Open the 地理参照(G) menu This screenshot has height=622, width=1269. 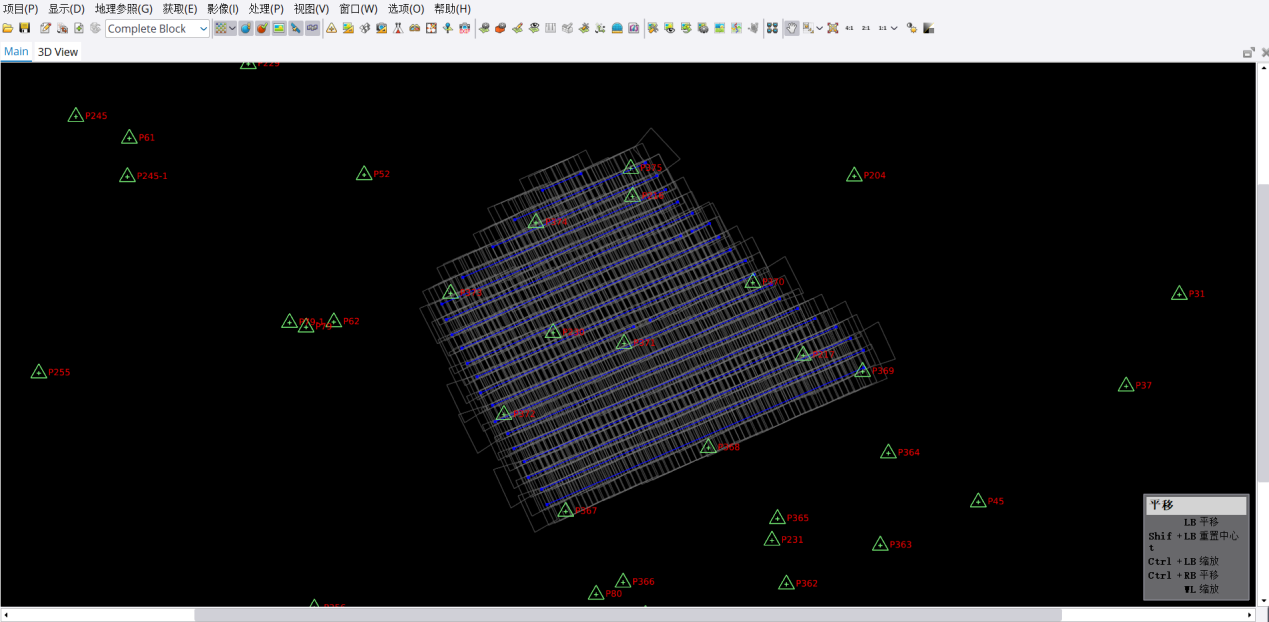coord(123,9)
